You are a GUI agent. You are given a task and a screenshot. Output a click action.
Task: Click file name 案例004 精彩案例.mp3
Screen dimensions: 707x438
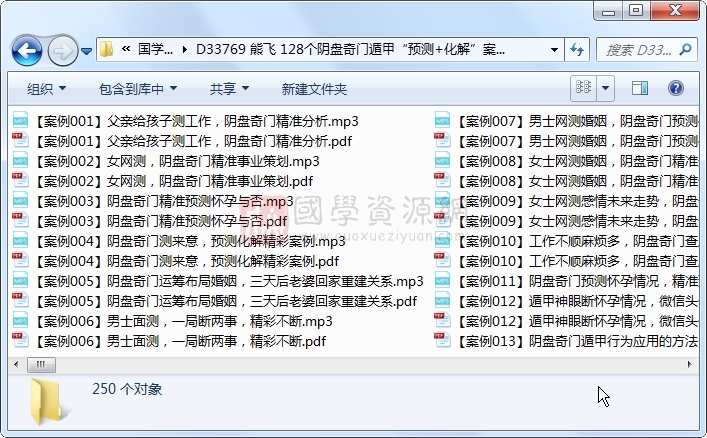point(189,241)
